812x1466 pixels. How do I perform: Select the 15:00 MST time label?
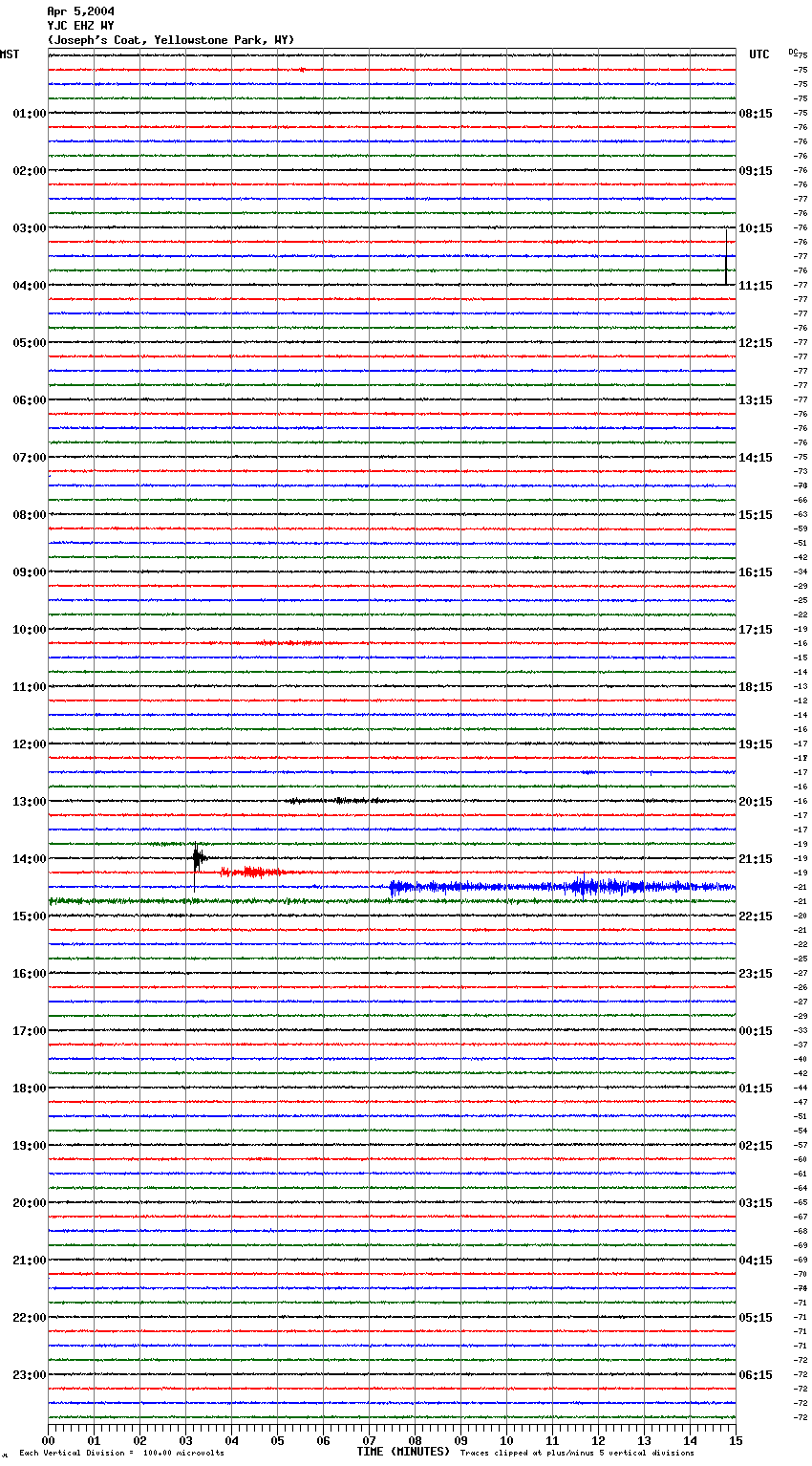pyautogui.click(x=30, y=916)
